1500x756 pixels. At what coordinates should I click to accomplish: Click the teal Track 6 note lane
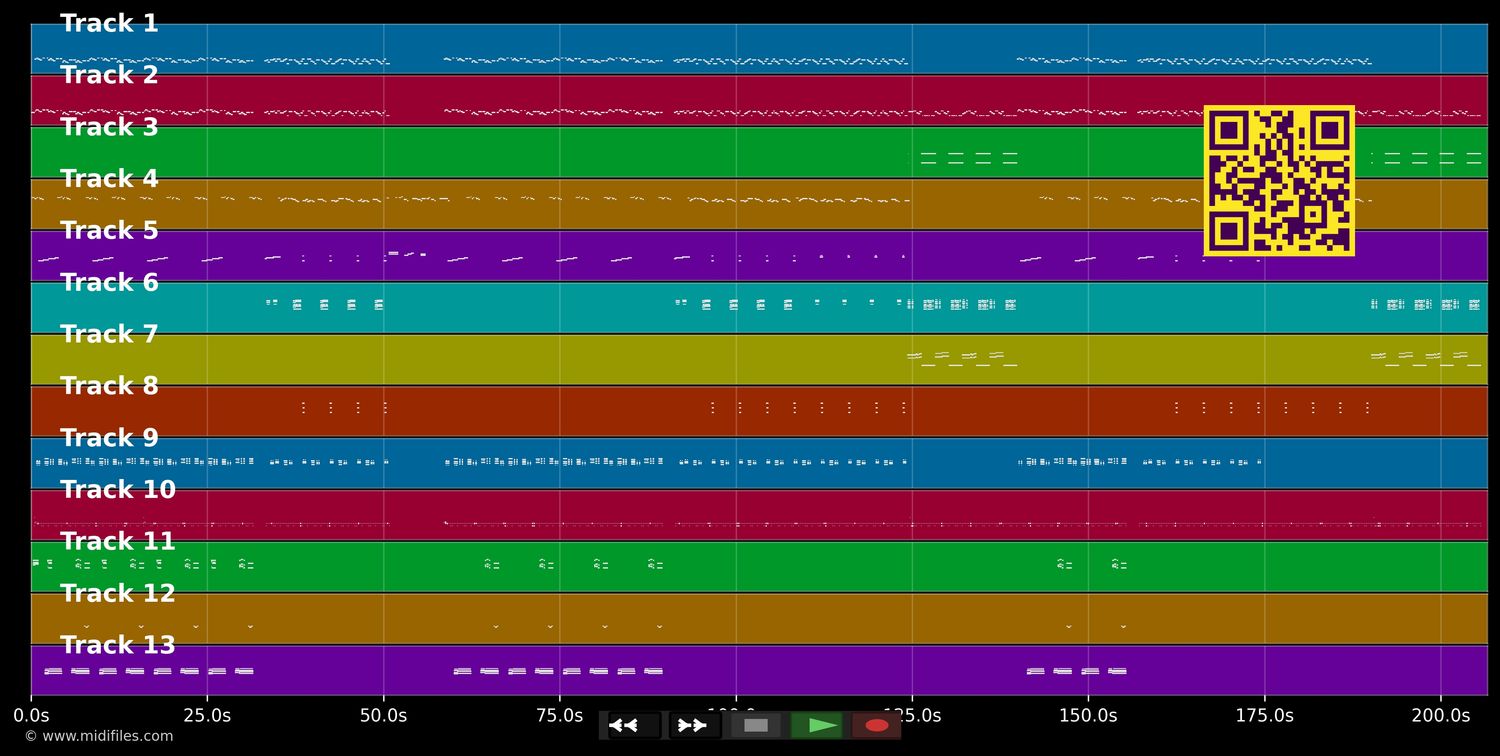tap(759, 307)
